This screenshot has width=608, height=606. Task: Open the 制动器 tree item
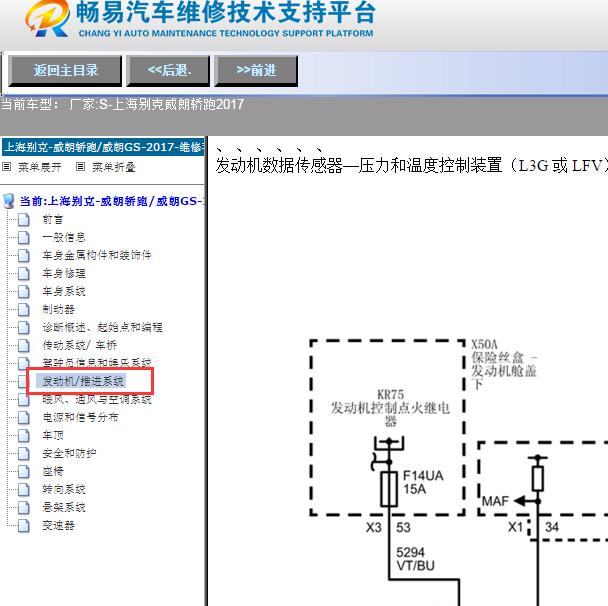[x=59, y=309]
